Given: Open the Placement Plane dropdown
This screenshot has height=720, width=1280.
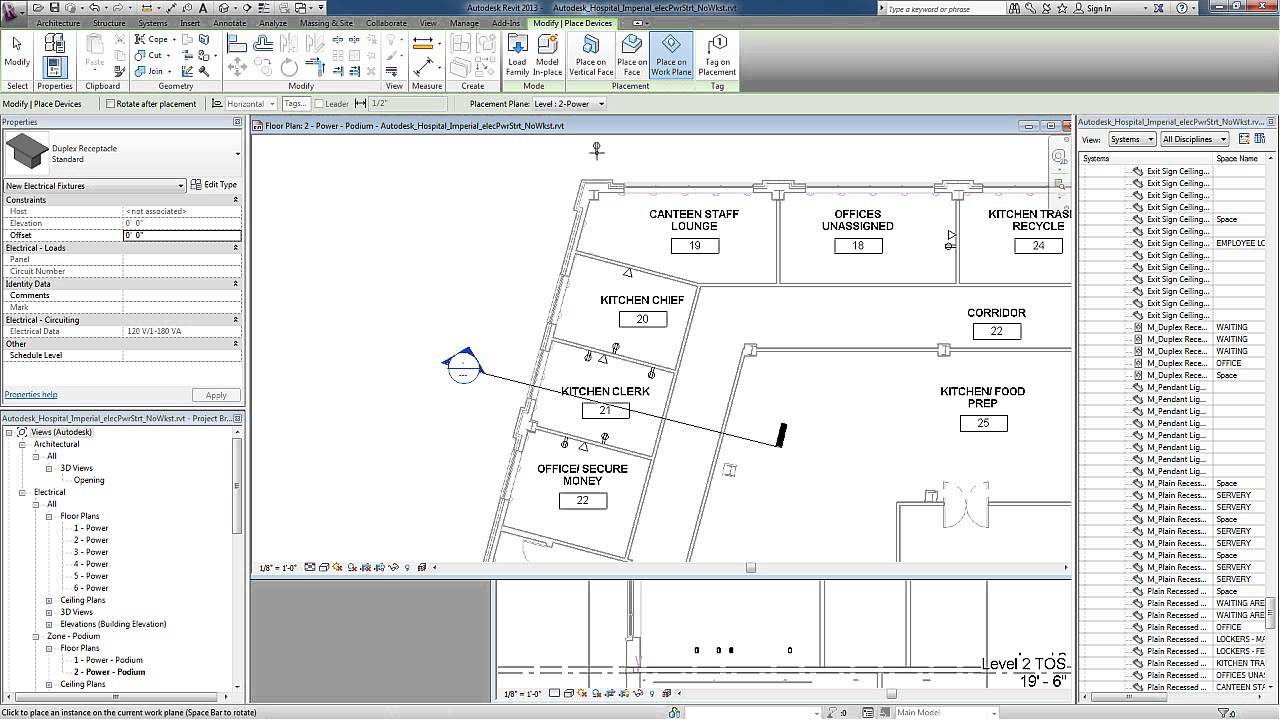Looking at the screenshot, I should [569, 103].
